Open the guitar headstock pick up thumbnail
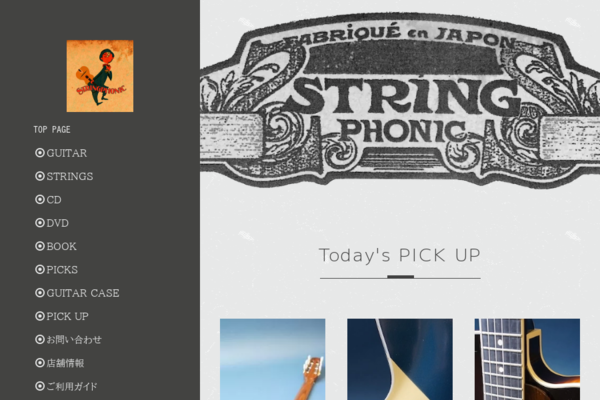The height and width of the screenshot is (400, 600). click(272, 359)
